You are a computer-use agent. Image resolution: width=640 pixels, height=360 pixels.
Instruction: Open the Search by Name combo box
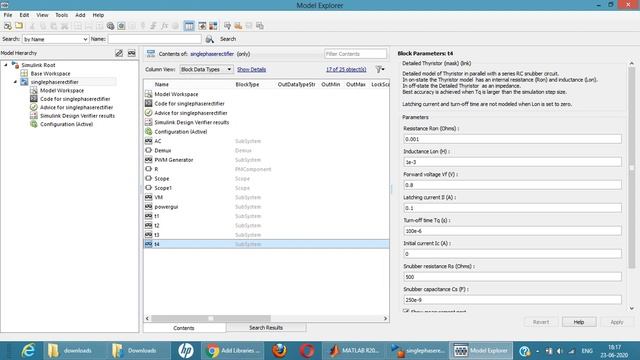[56, 39]
